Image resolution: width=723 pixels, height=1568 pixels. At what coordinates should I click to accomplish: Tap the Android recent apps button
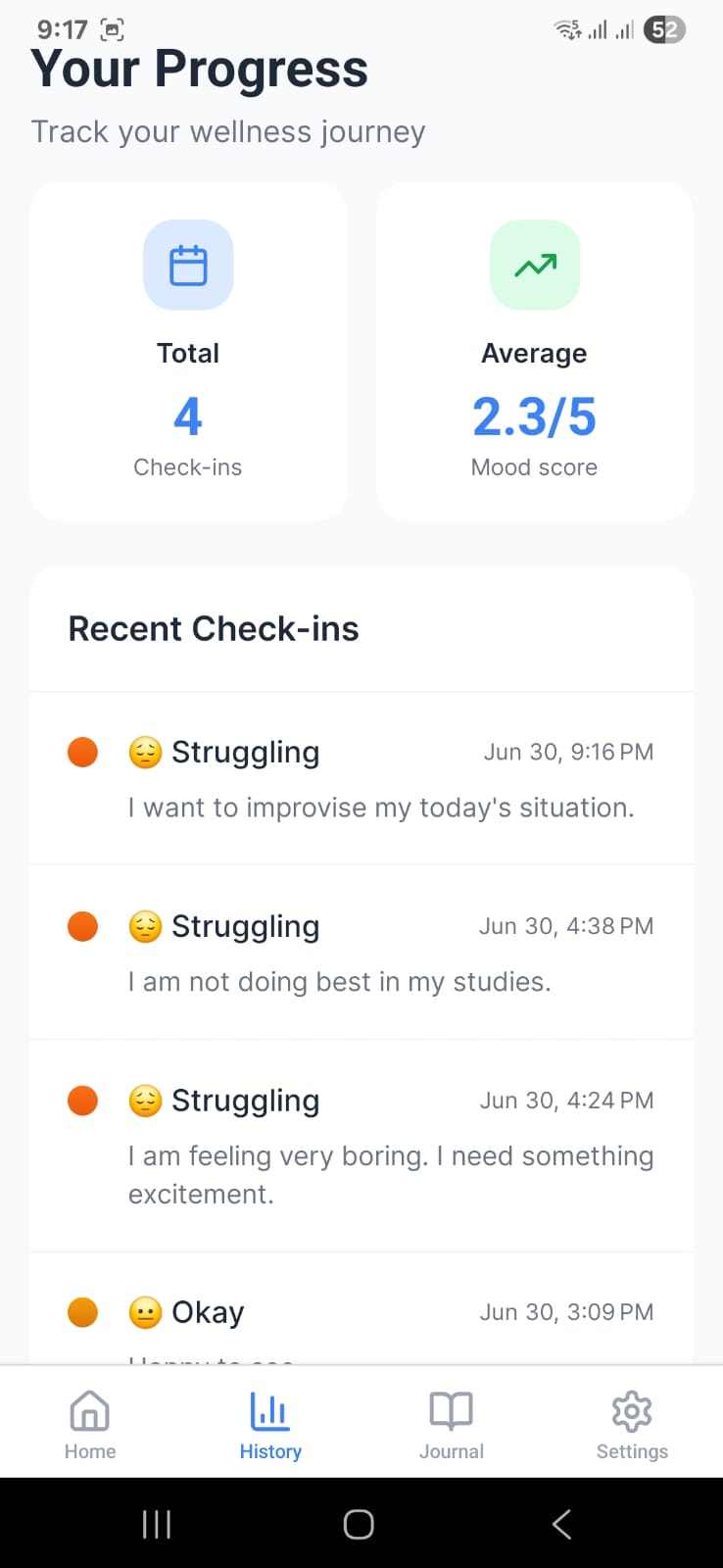coord(157,1524)
